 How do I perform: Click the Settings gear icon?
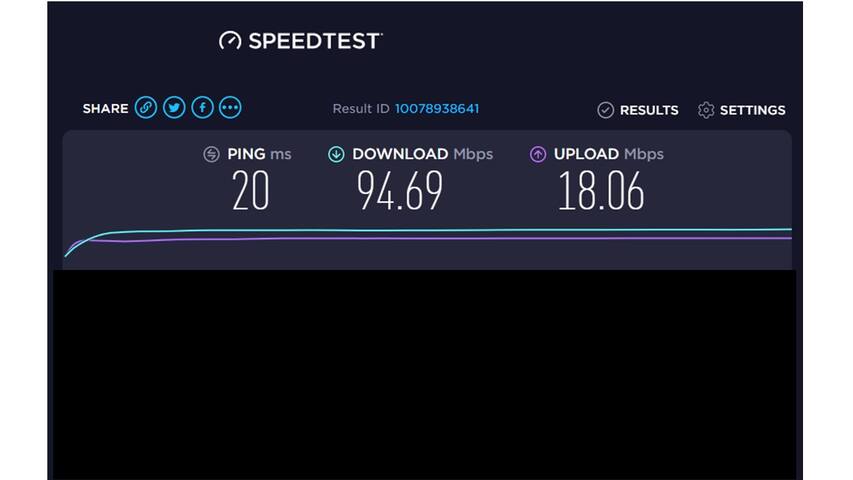point(706,110)
